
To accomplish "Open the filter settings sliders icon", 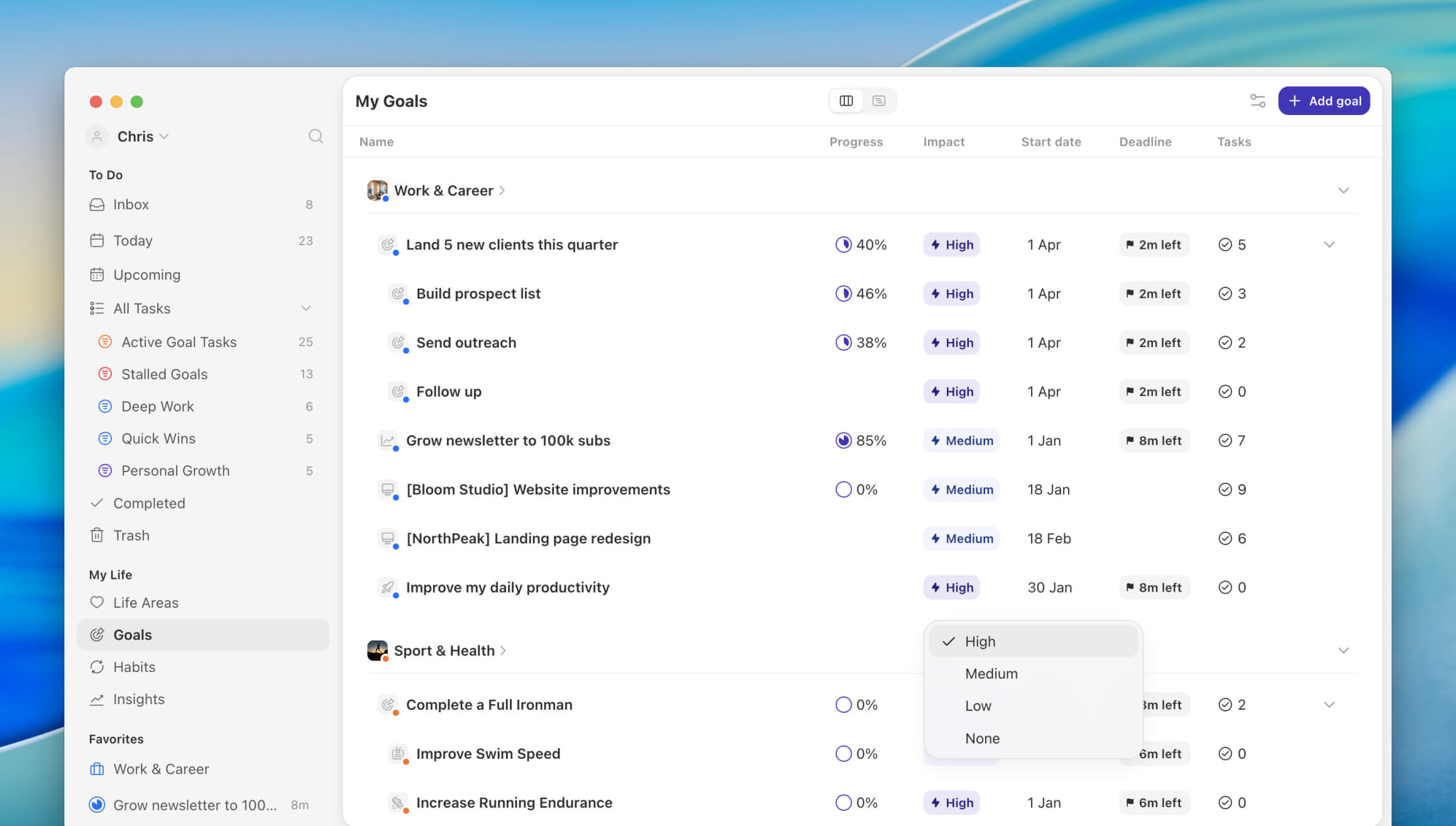I will [x=1257, y=101].
